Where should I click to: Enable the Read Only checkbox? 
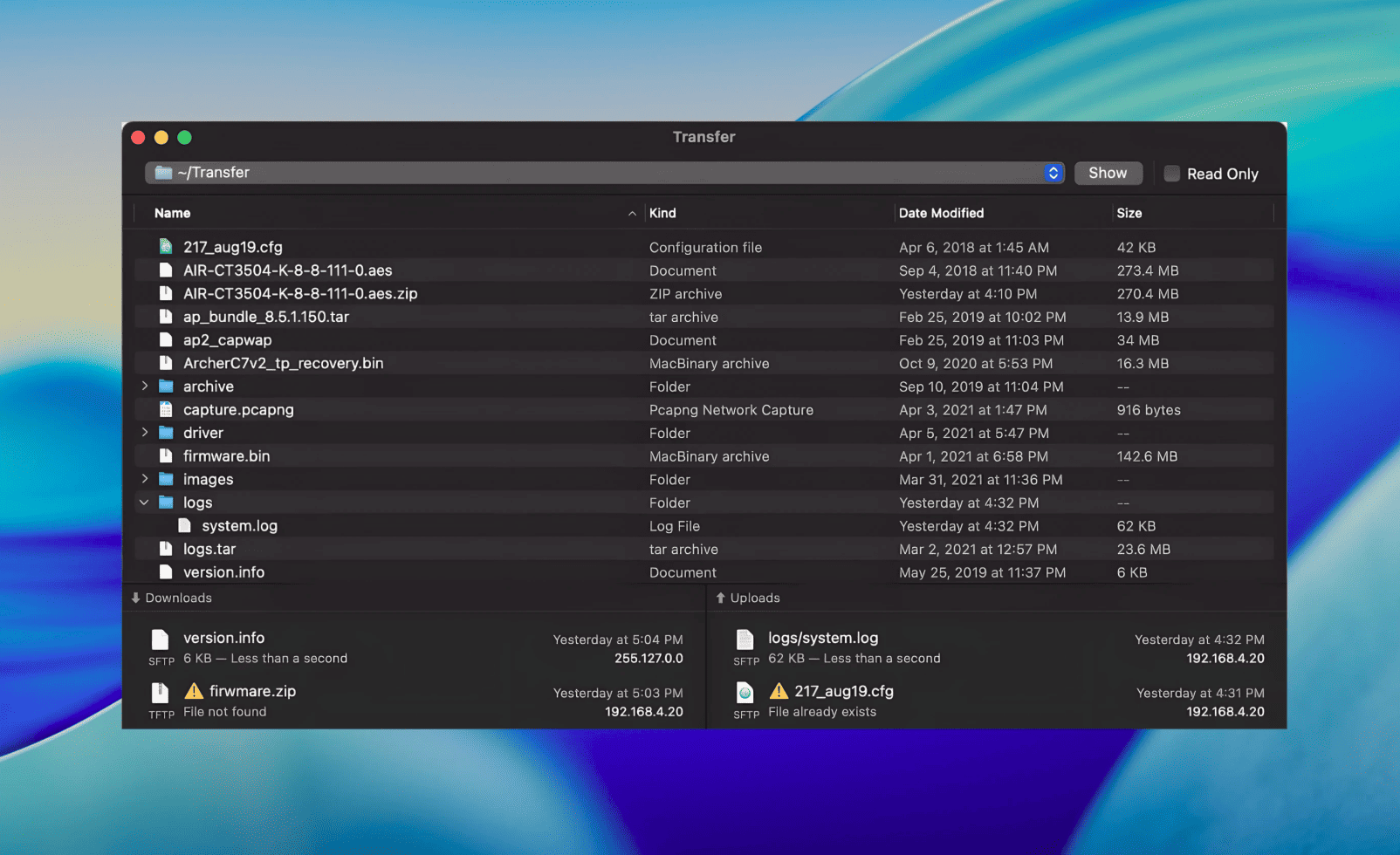point(1172,174)
